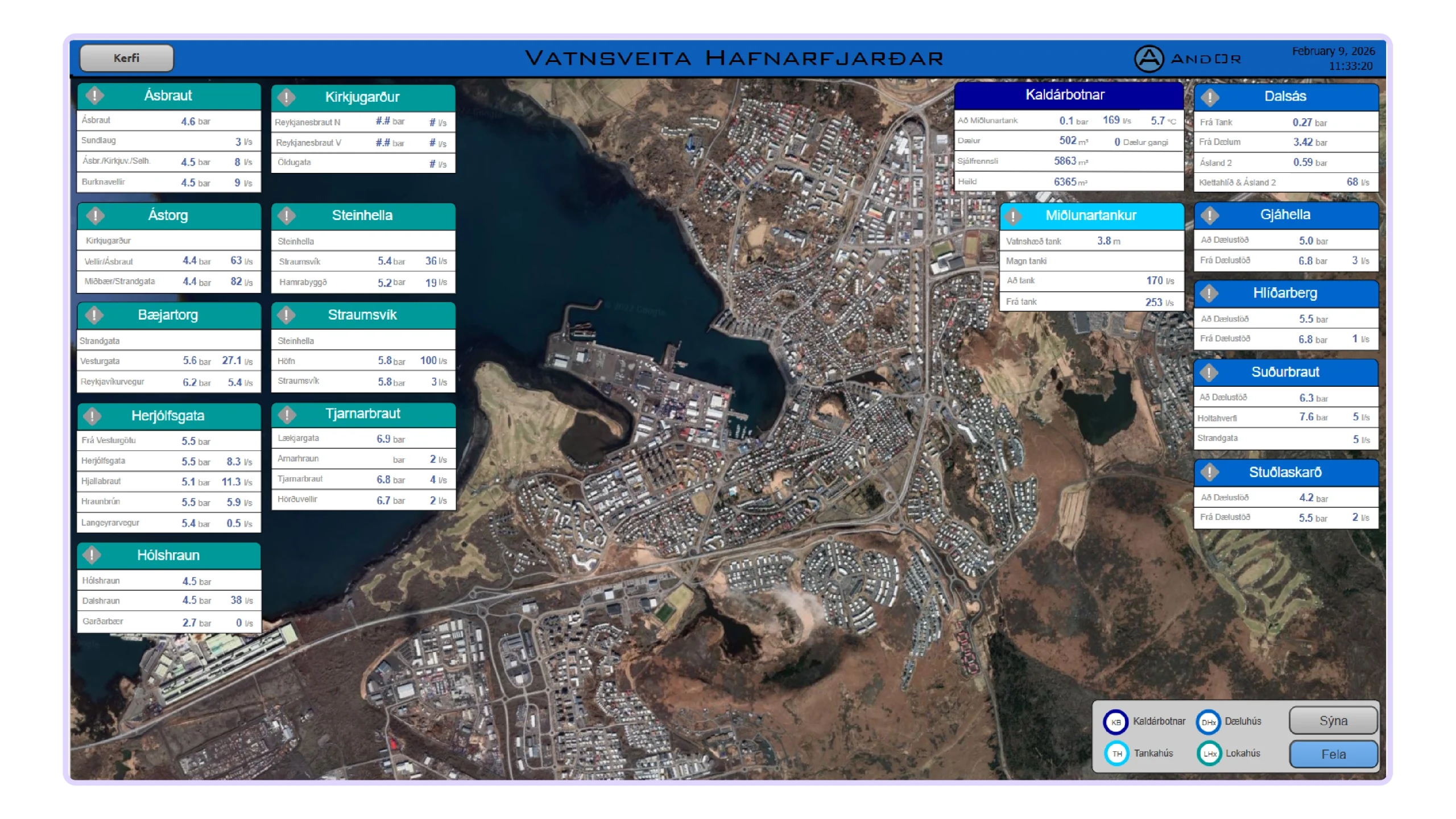The image size is (1456, 819).
Task: Click the alarm icon on Gjáhella panel
Action: pyautogui.click(x=1210, y=215)
